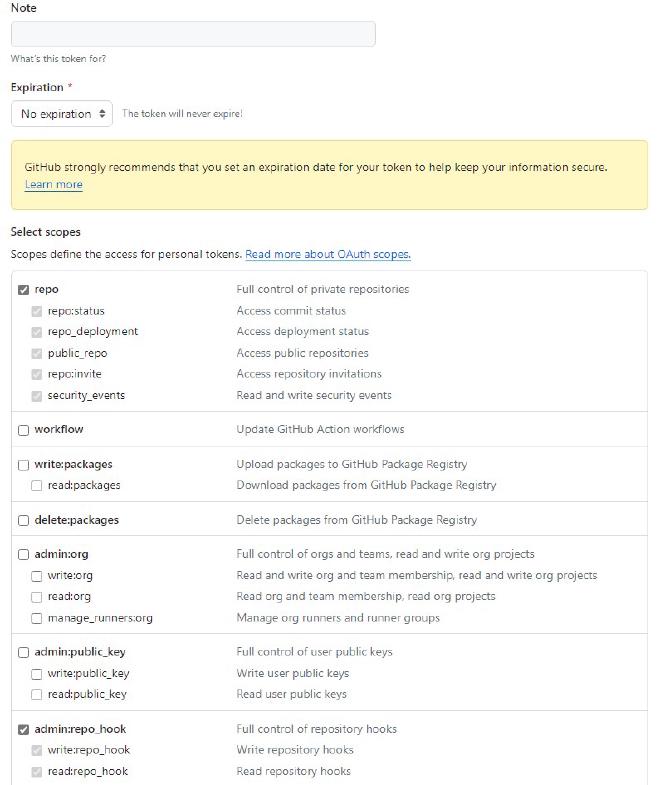Click the Note text input field

[x=193, y=34]
